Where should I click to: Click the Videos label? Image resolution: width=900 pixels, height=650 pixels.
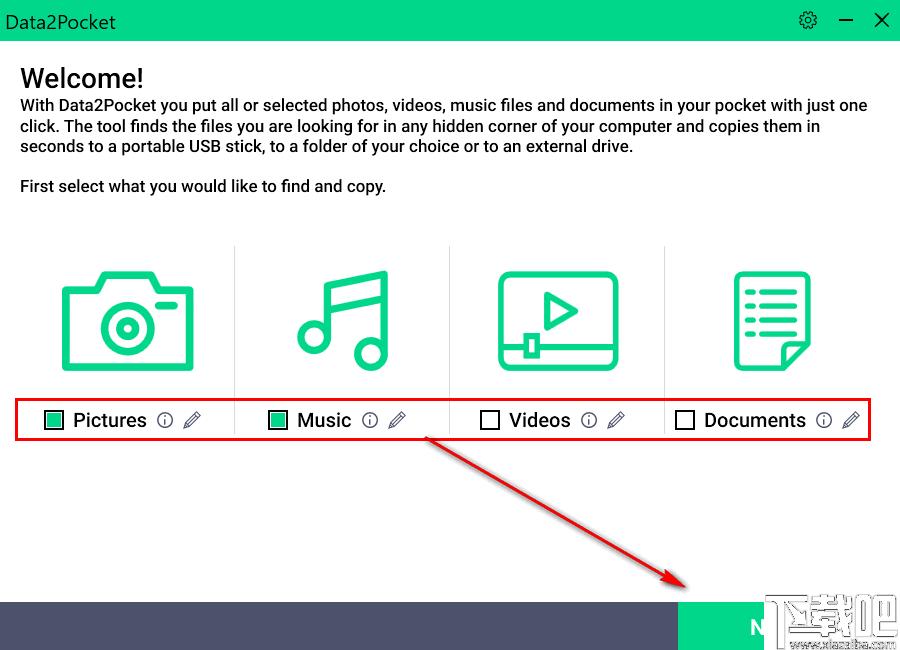click(540, 420)
